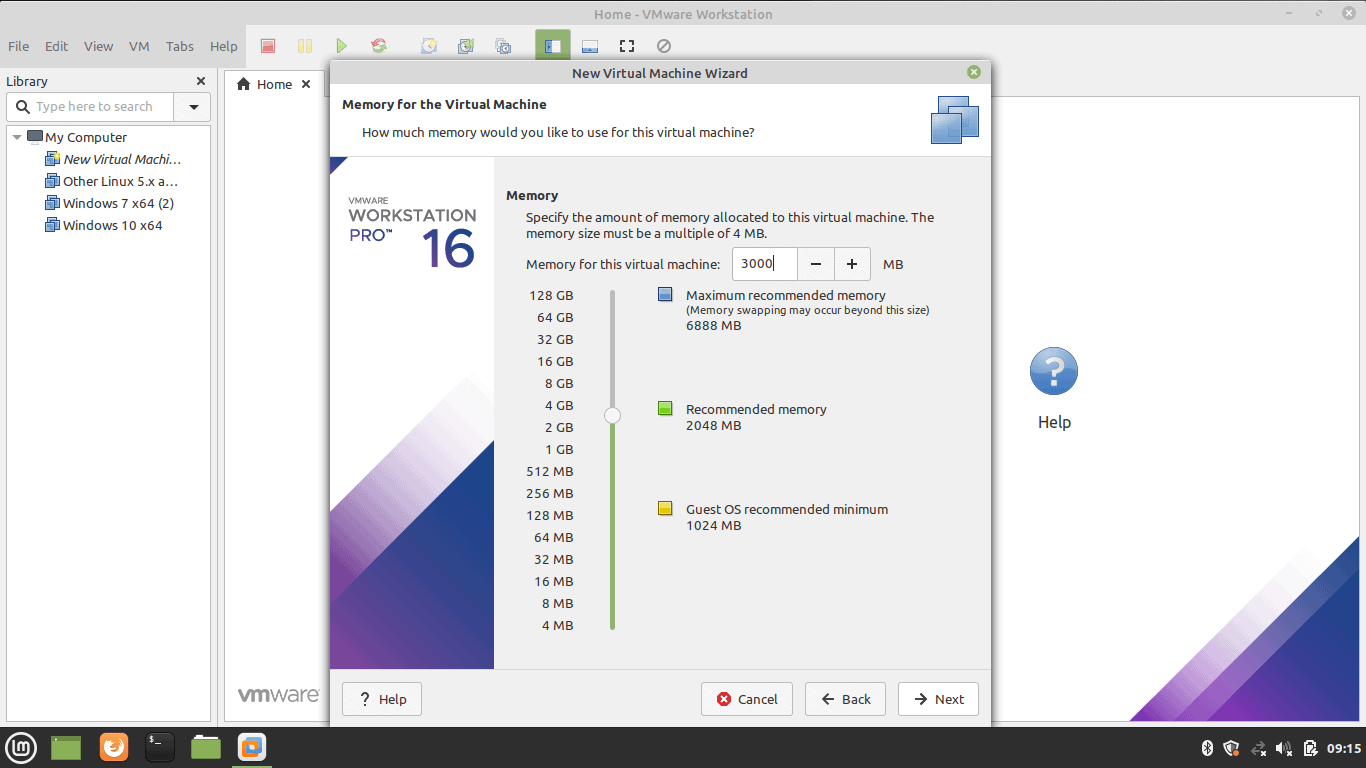Go Back in the wizard
The height and width of the screenshot is (768, 1366).
click(x=845, y=699)
